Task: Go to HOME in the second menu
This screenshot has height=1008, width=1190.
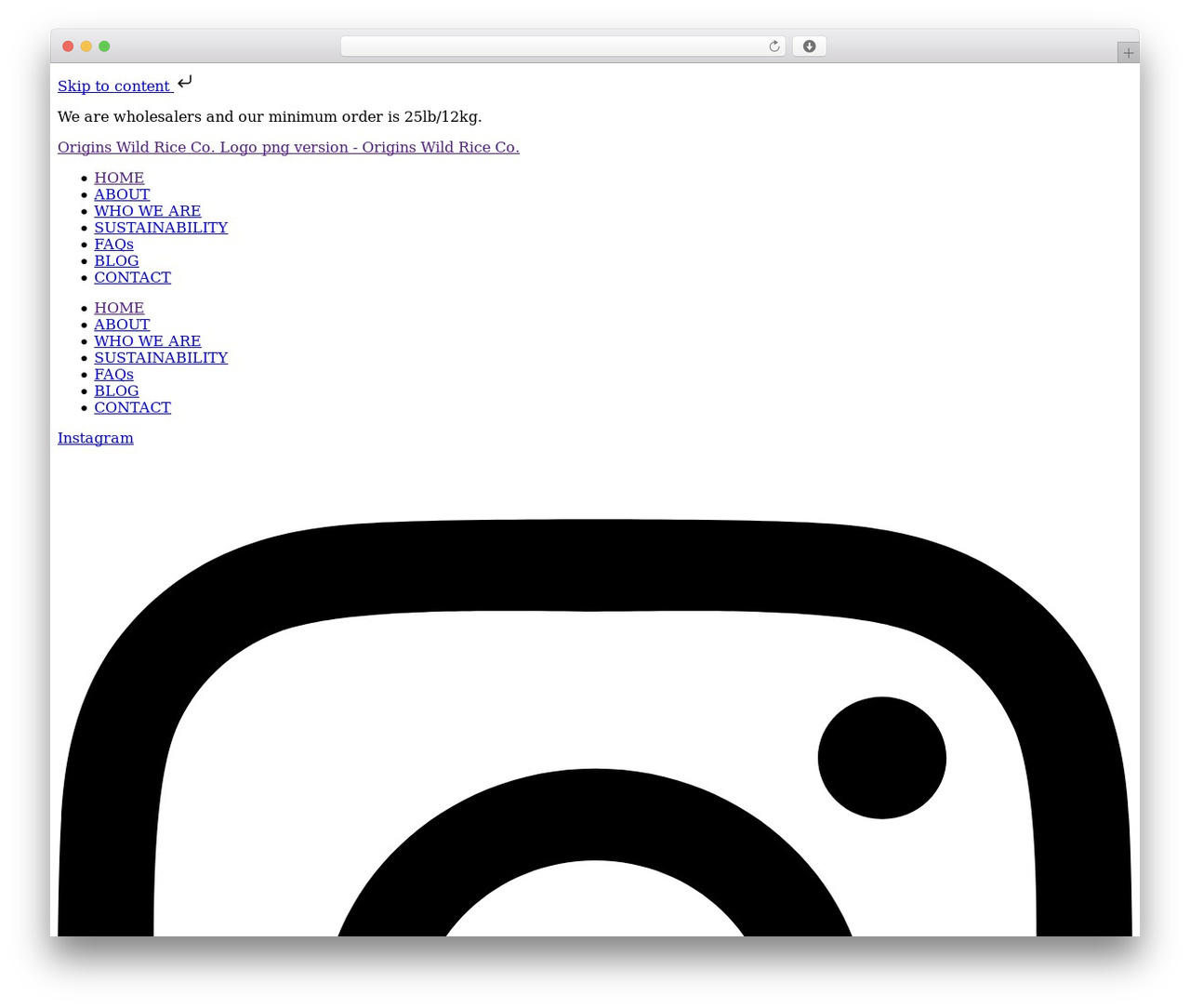Action: coord(119,308)
